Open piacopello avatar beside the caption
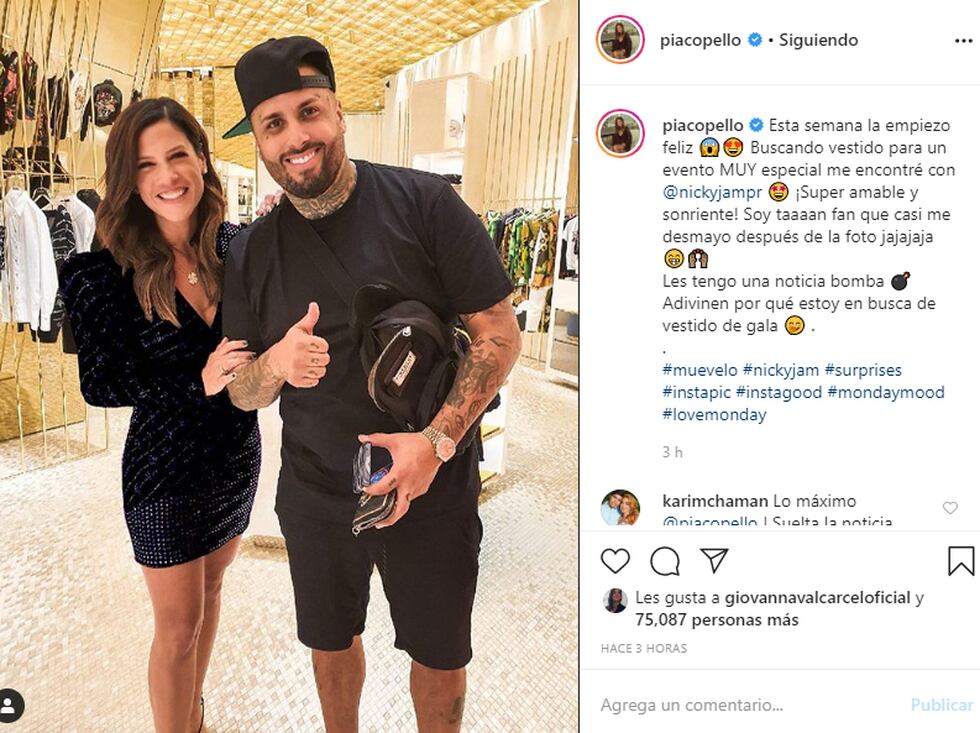Screen dimensions: 980x733 coord(620,133)
